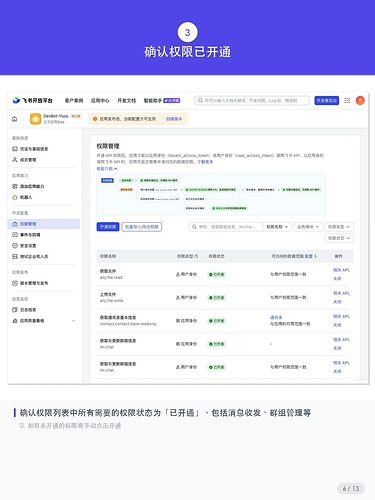The height and width of the screenshot is (500, 375).
Task: Click the search magnifier in the top search bar
Action: [200, 100]
